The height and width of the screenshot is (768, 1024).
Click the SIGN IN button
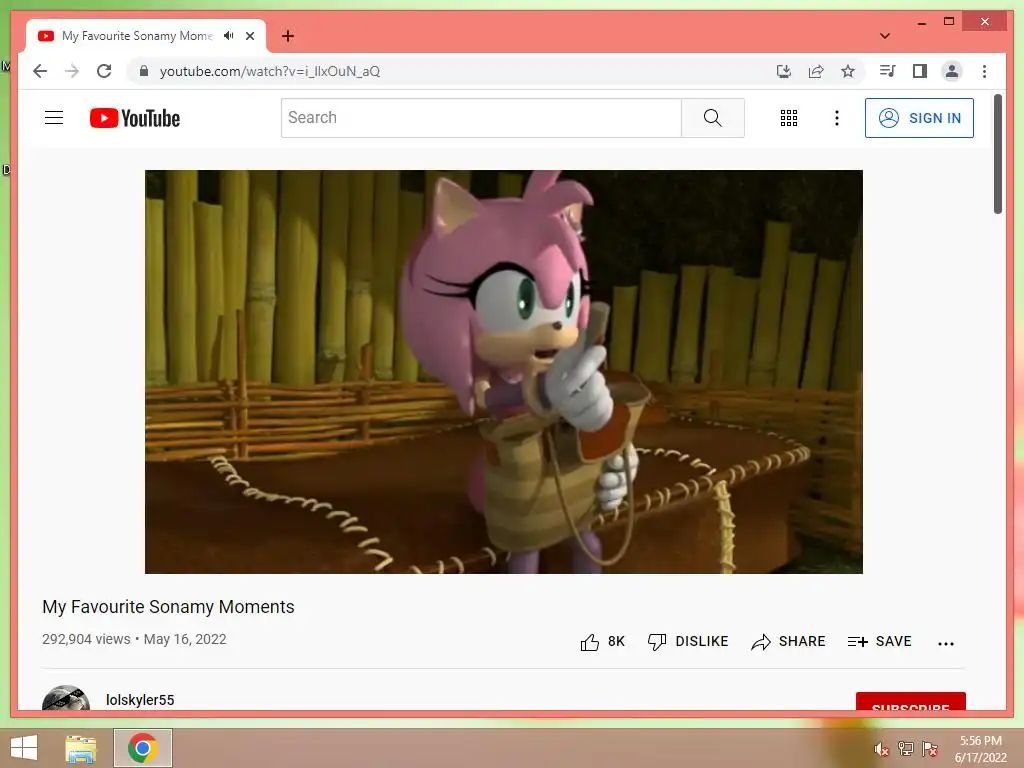point(920,118)
